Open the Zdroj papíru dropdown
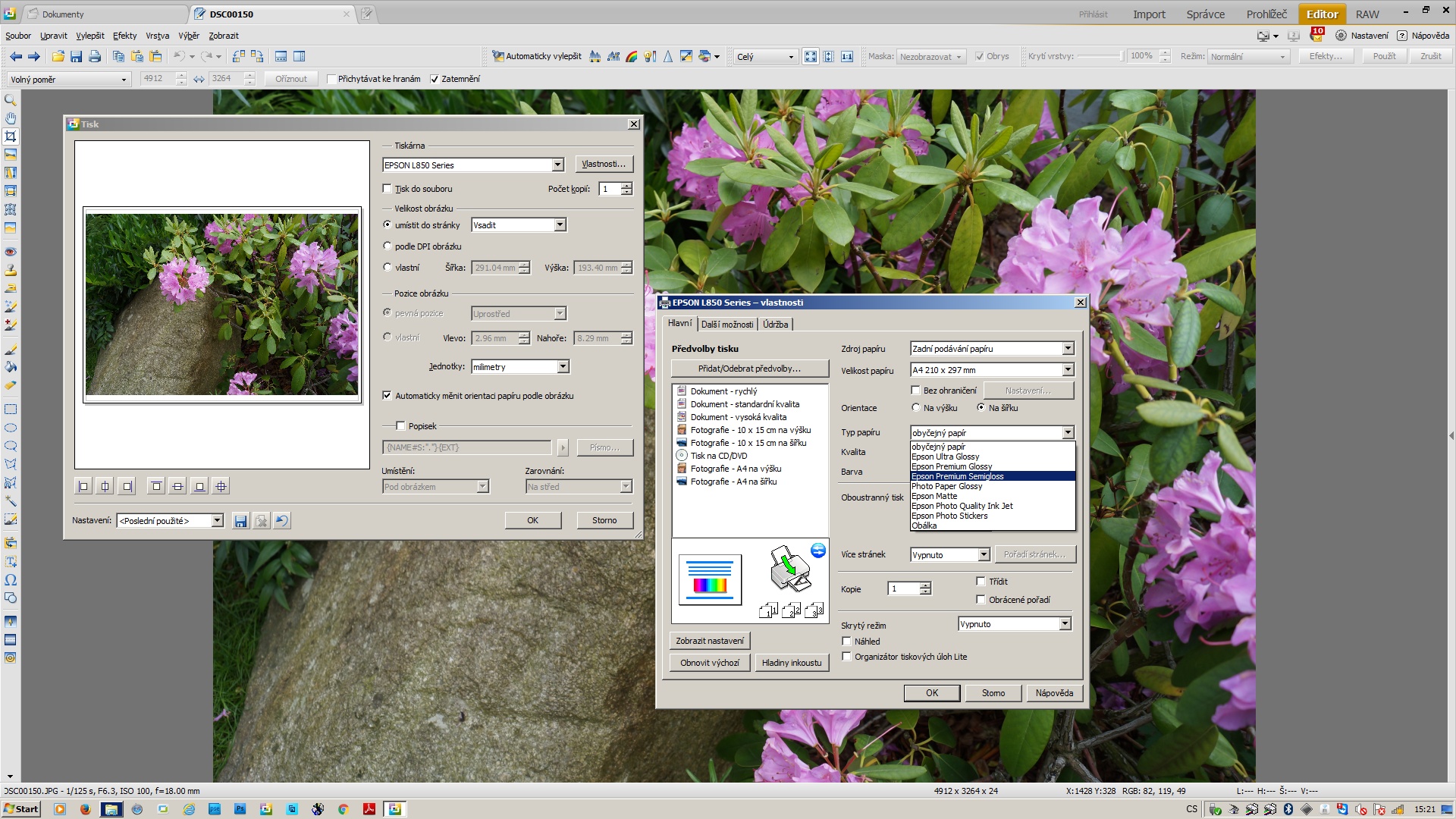1456x819 pixels. tap(992, 349)
